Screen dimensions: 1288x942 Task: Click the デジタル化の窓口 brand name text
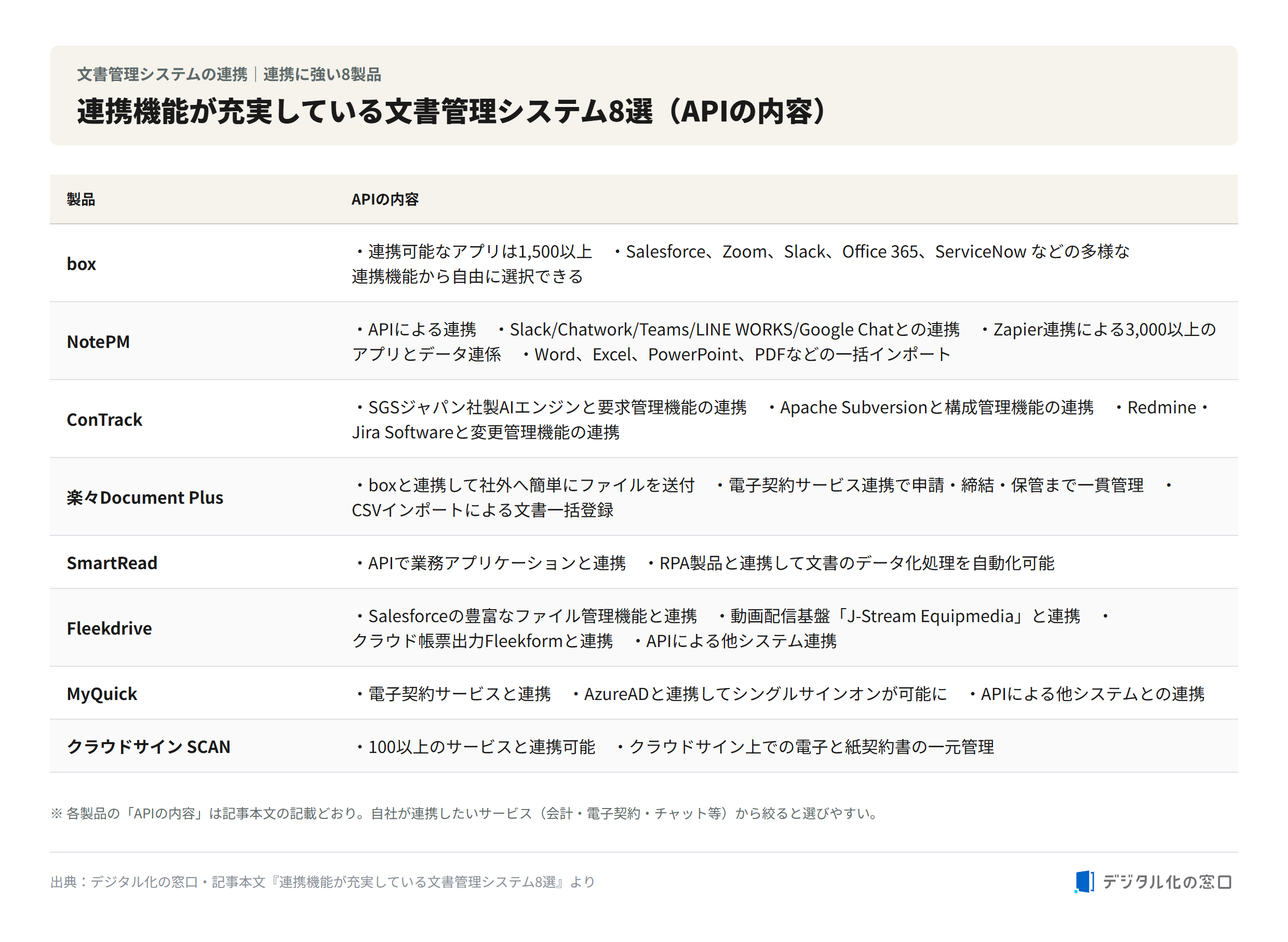tap(1167, 882)
